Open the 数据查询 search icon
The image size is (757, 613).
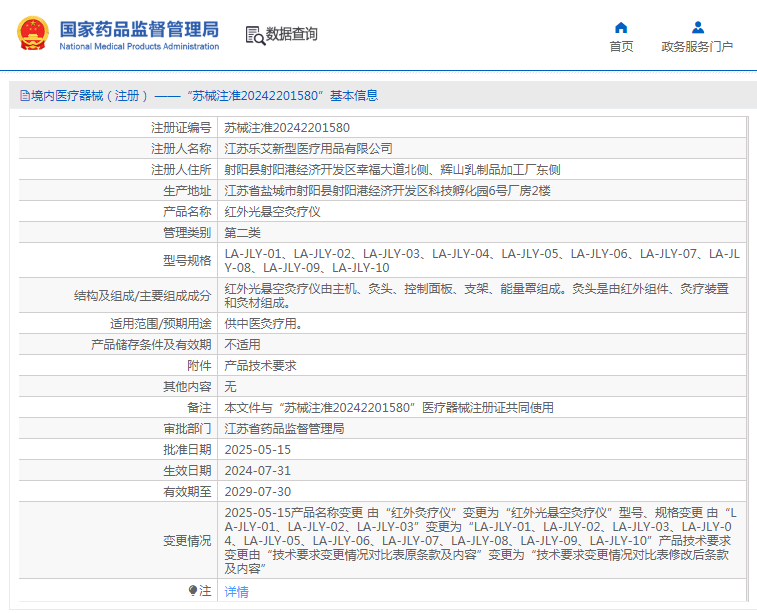(255, 35)
